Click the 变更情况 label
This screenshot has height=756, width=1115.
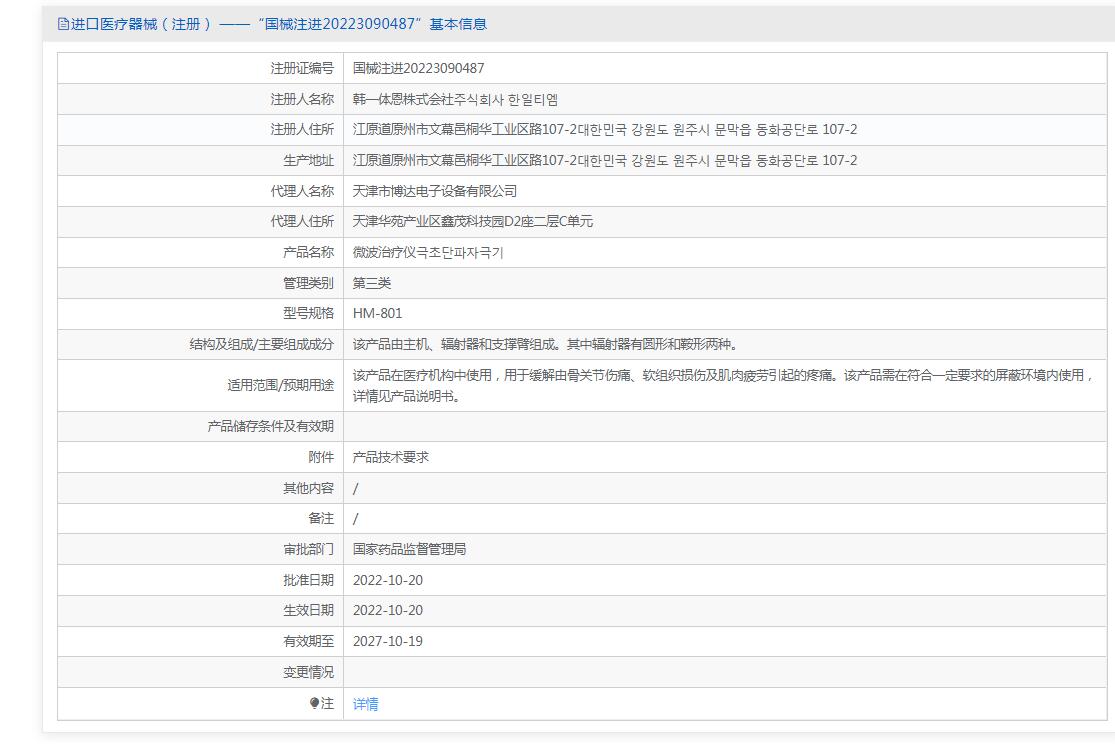308,672
